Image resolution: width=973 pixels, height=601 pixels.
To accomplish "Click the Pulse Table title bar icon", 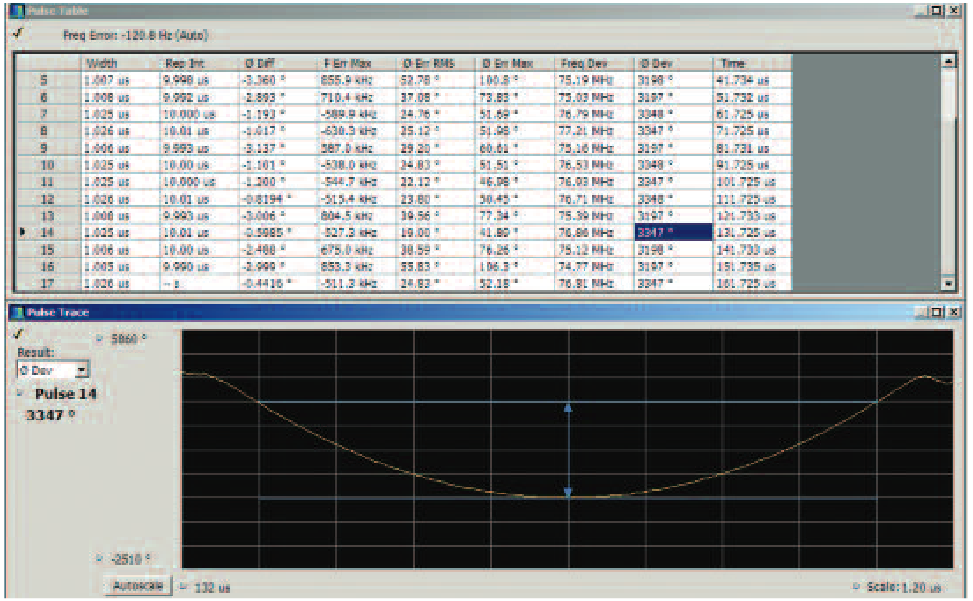I will (16, 9).
